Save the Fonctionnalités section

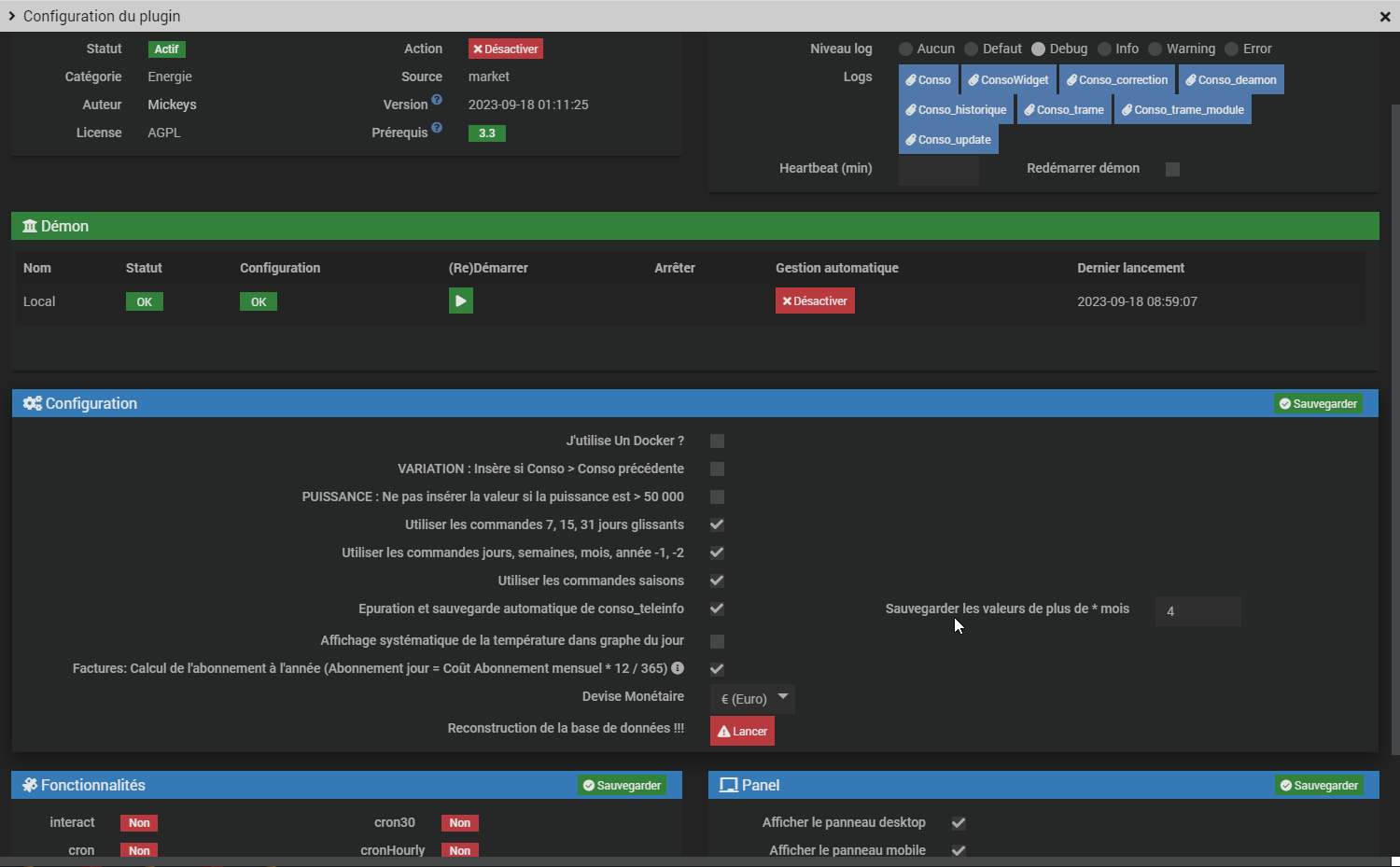[623, 785]
